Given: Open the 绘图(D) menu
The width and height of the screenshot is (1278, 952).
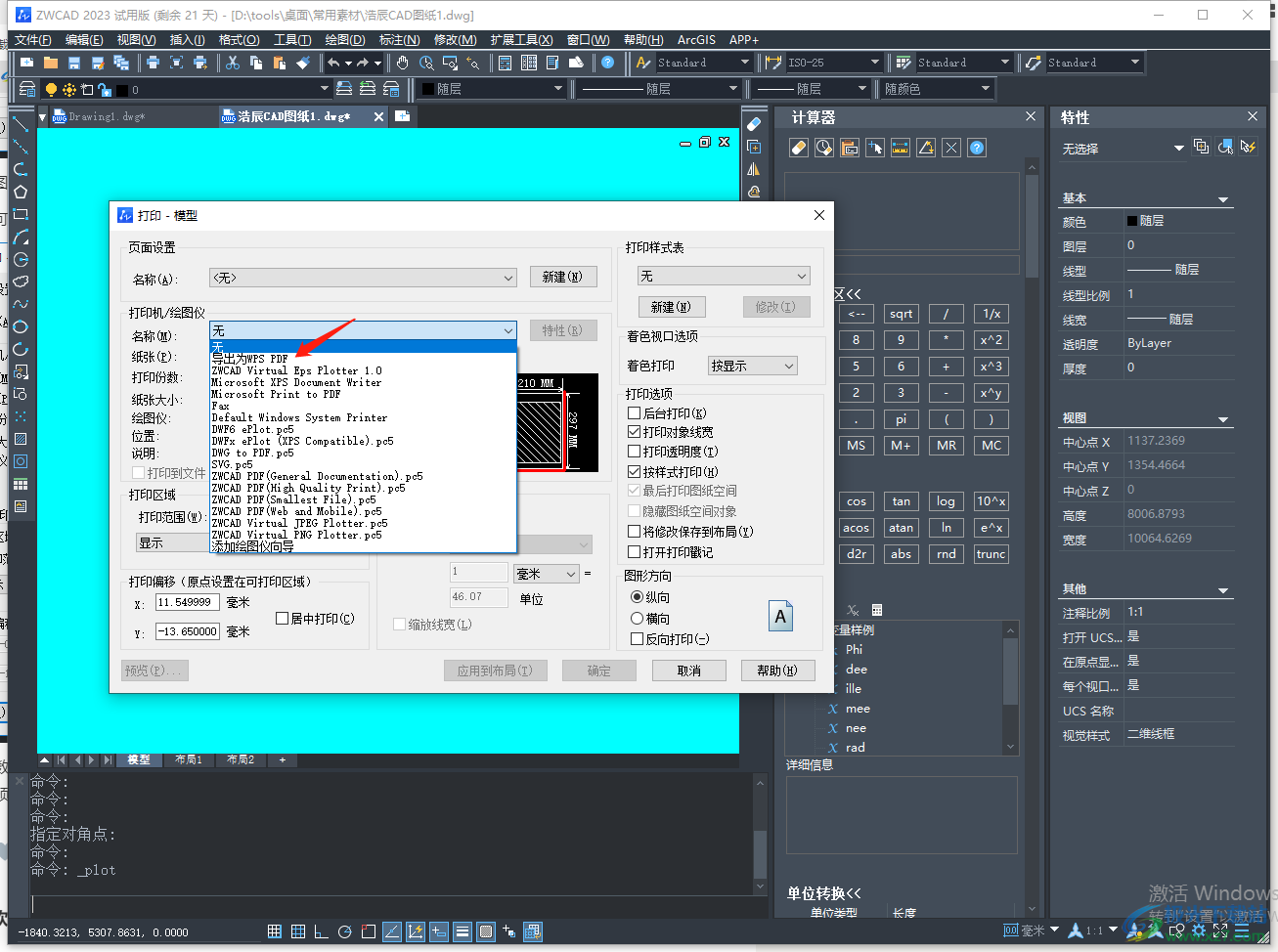Looking at the screenshot, I should tap(344, 39).
